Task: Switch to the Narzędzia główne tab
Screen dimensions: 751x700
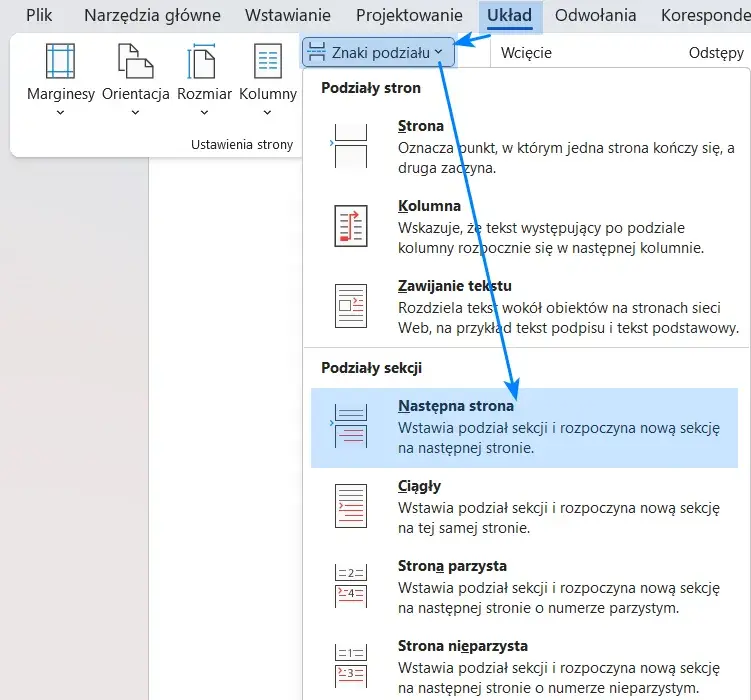Action: point(152,15)
